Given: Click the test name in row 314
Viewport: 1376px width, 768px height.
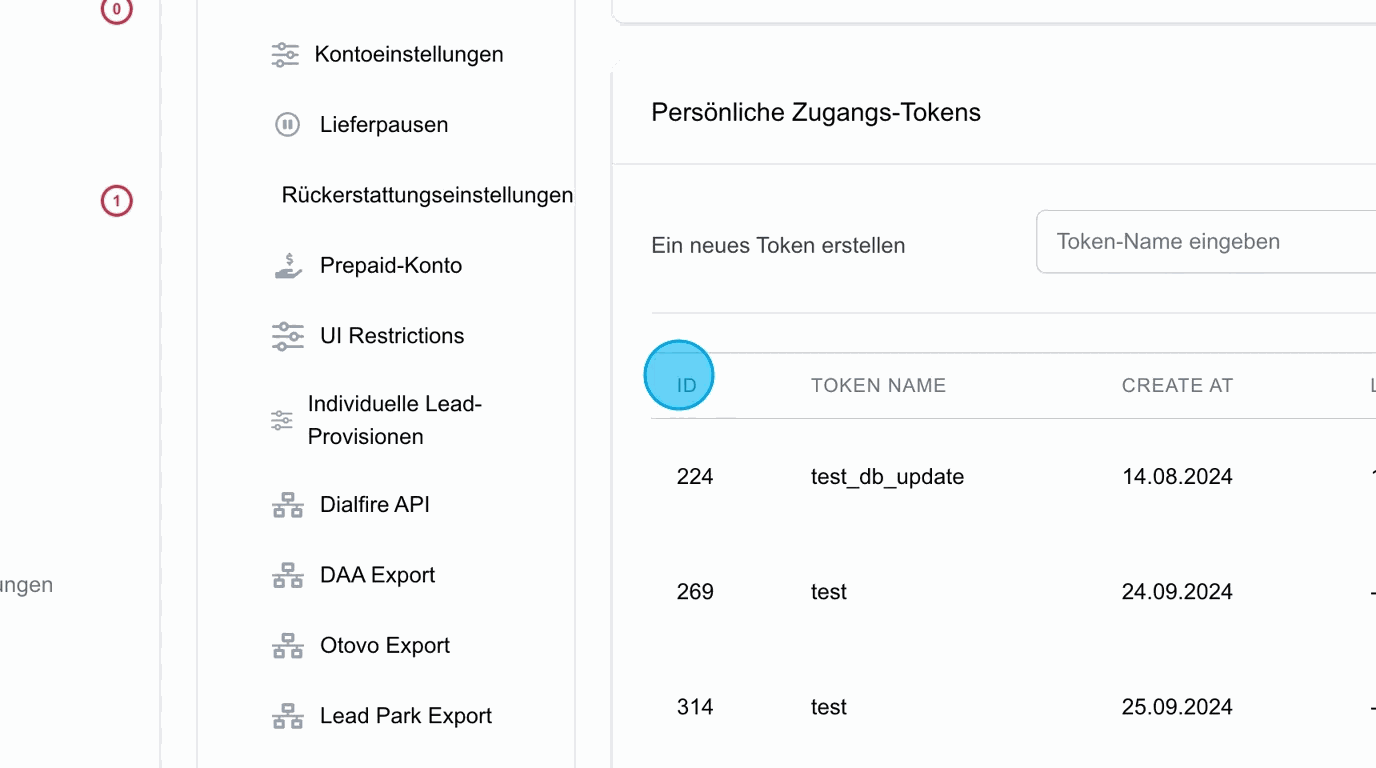Looking at the screenshot, I should tap(829, 707).
